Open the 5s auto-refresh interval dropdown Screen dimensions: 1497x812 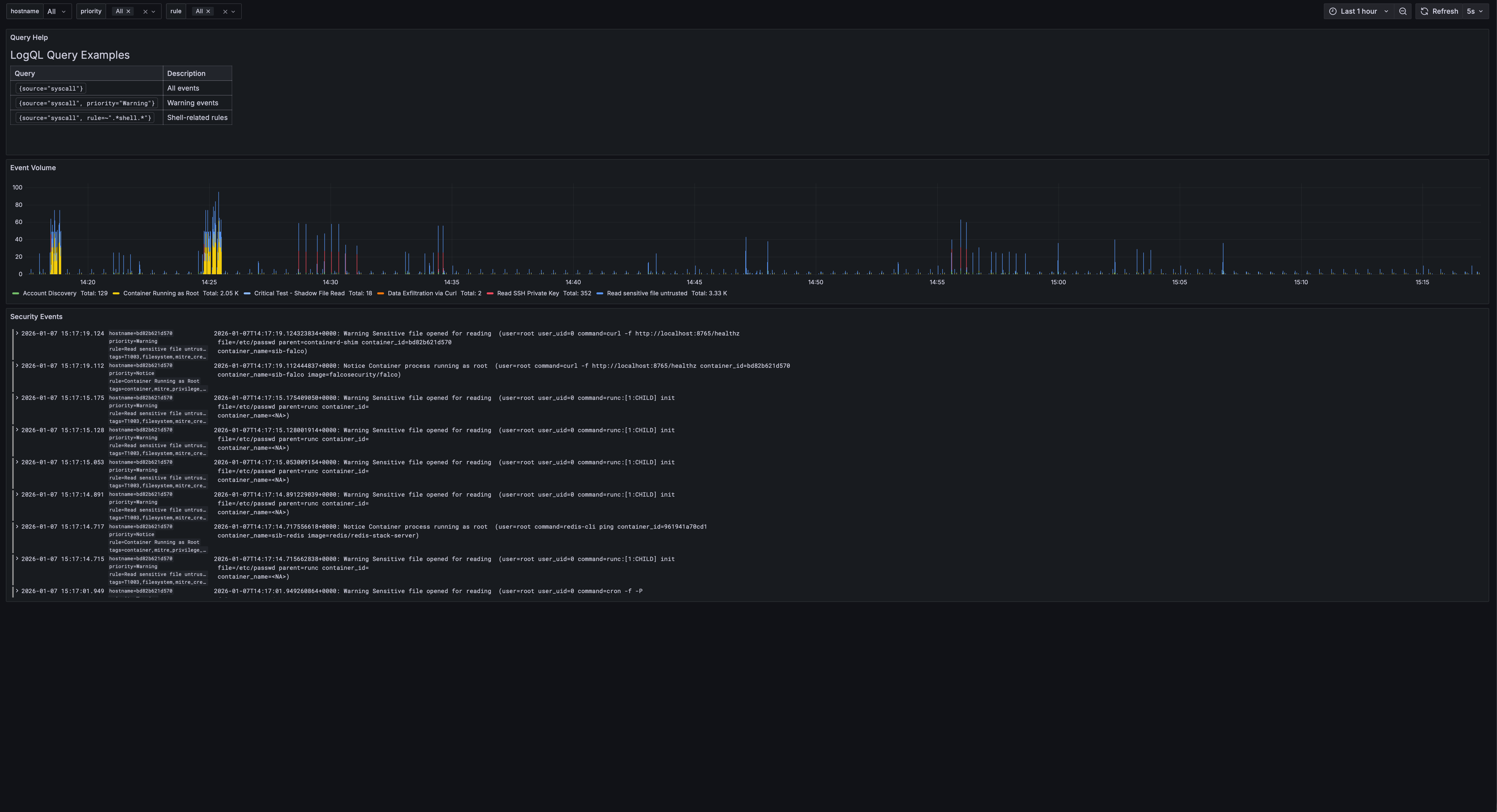[1474, 11]
